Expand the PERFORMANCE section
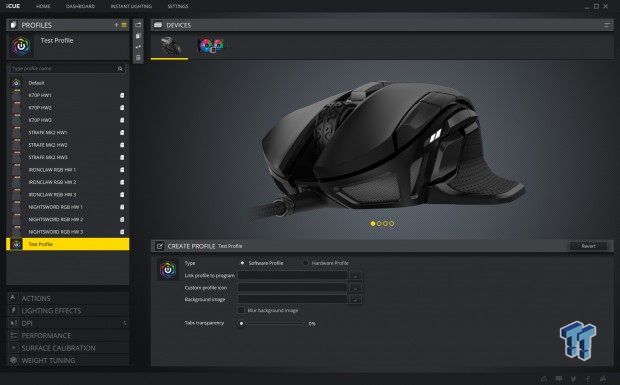 pos(68,336)
